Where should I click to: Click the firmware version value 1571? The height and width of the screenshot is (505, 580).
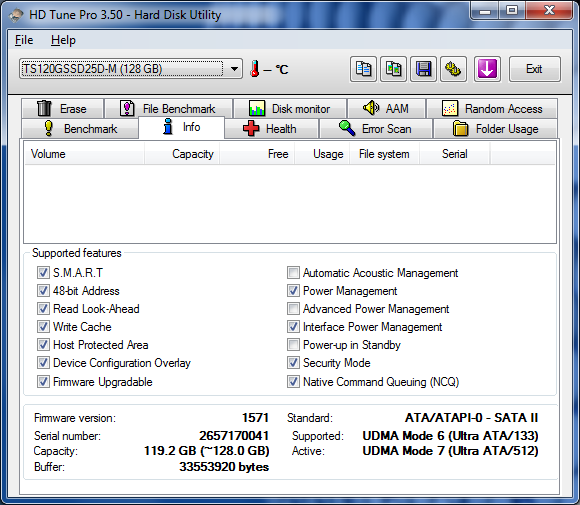pyautogui.click(x=255, y=418)
